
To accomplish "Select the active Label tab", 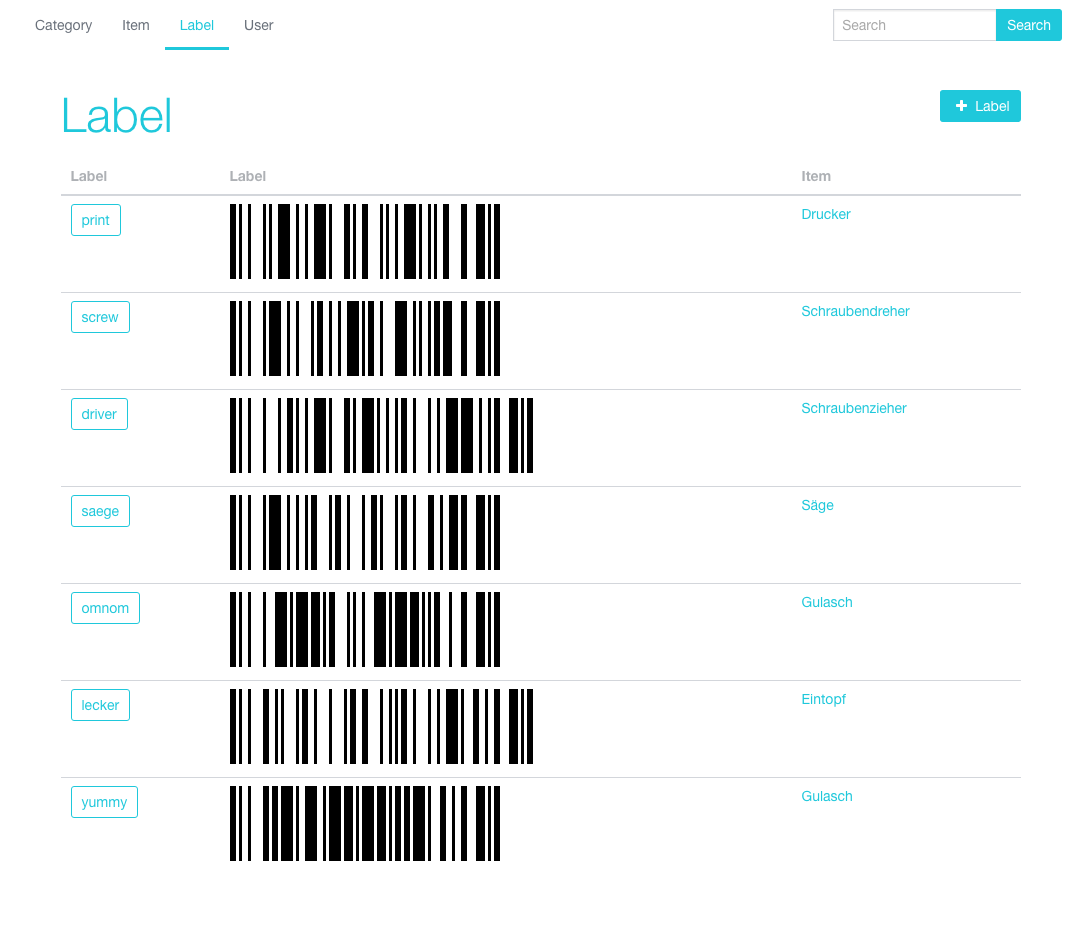I will [x=196, y=26].
